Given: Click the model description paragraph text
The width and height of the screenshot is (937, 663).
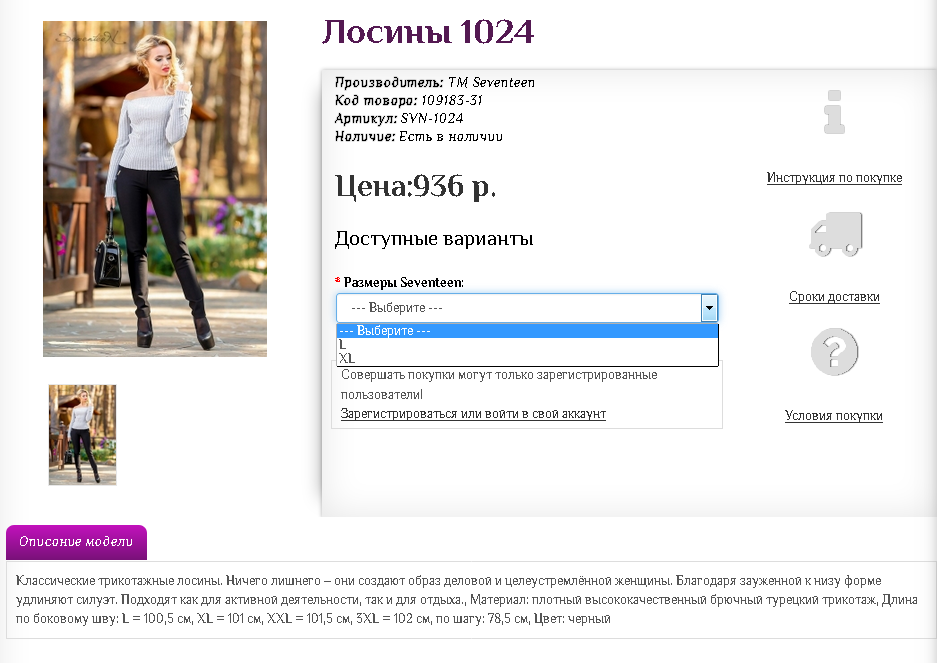Looking at the screenshot, I should (466, 600).
